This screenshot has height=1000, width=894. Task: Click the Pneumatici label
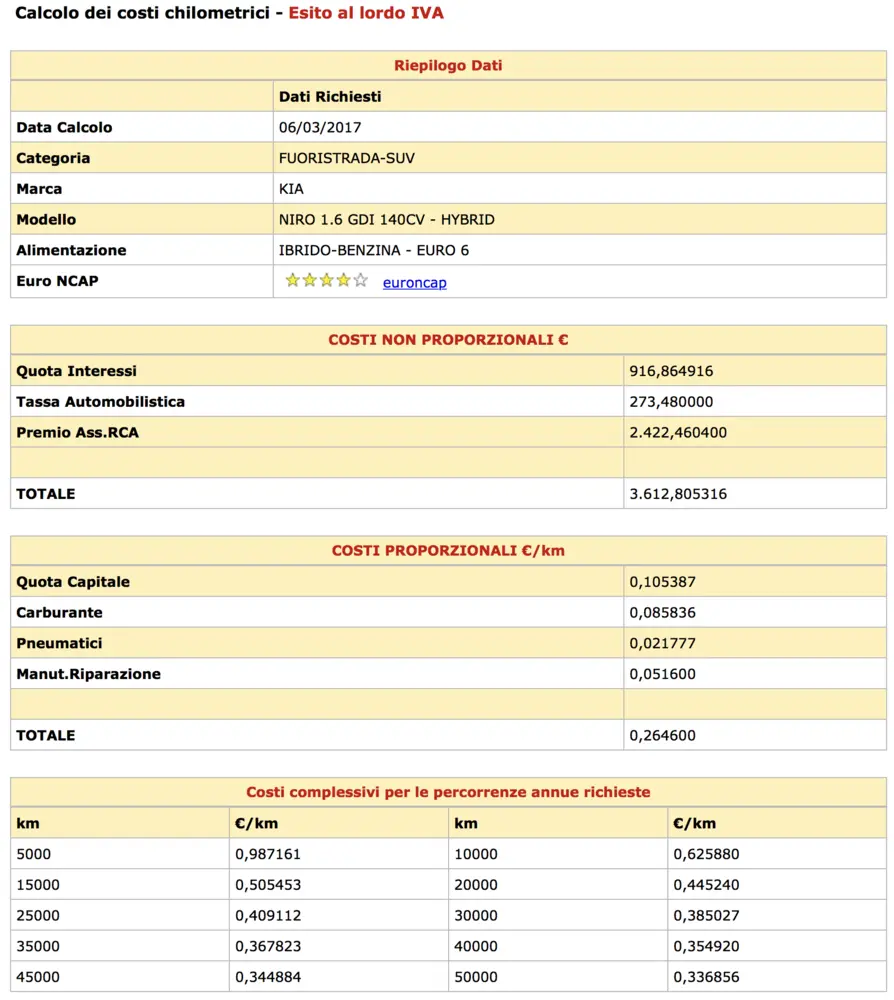(59, 643)
